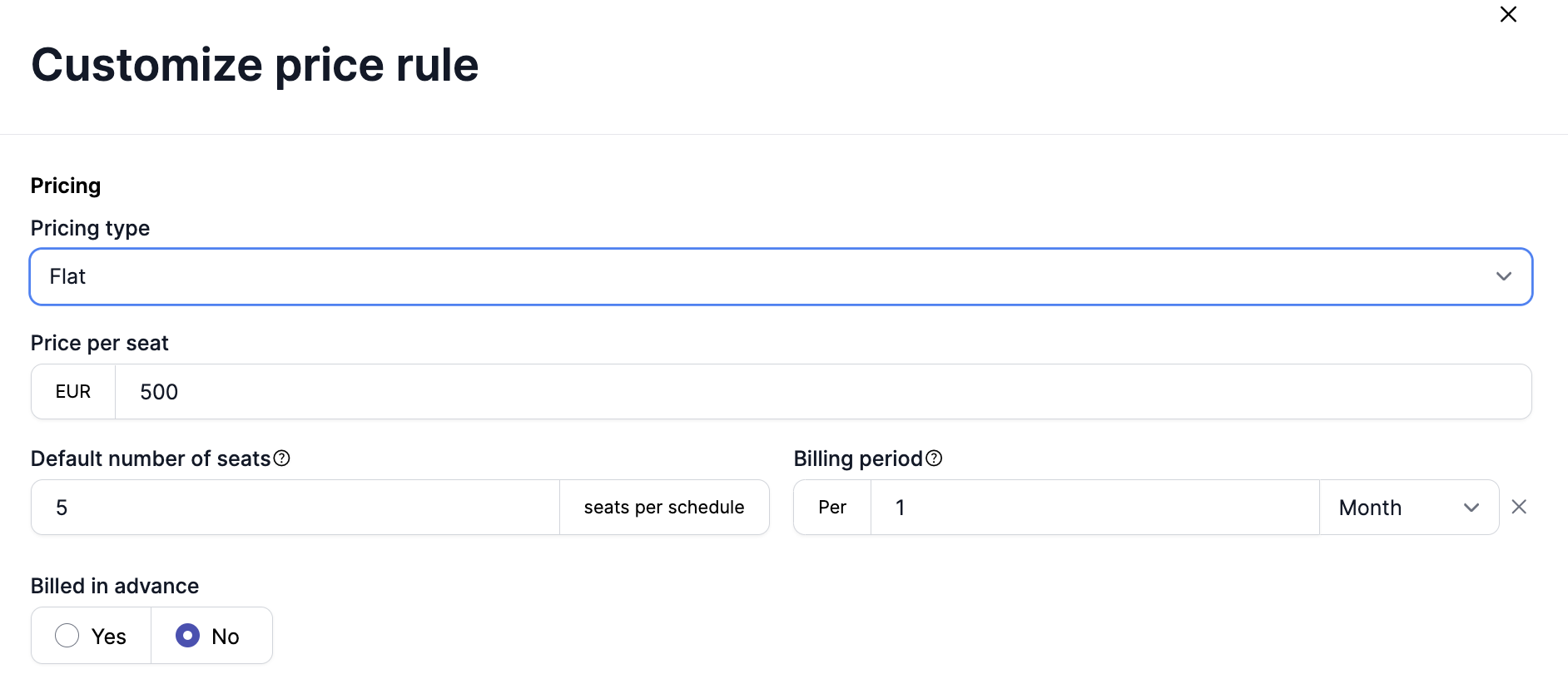Viewport: 1568px width, 694px height.
Task: Click the seats per schedule suffix
Action: pyautogui.click(x=663, y=508)
